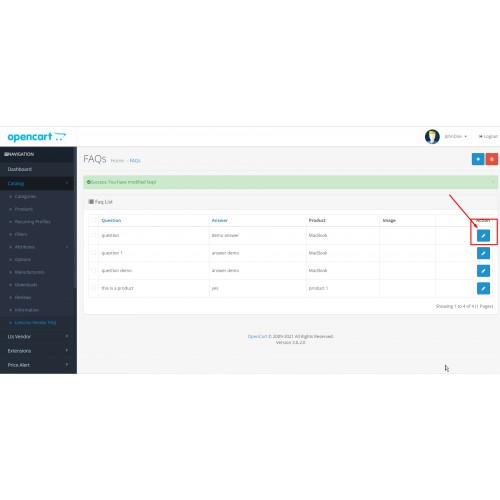Image resolution: width=500 pixels, height=500 pixels.
Task: Expand the US Vendor menu
Action: (x=38, y=337)
